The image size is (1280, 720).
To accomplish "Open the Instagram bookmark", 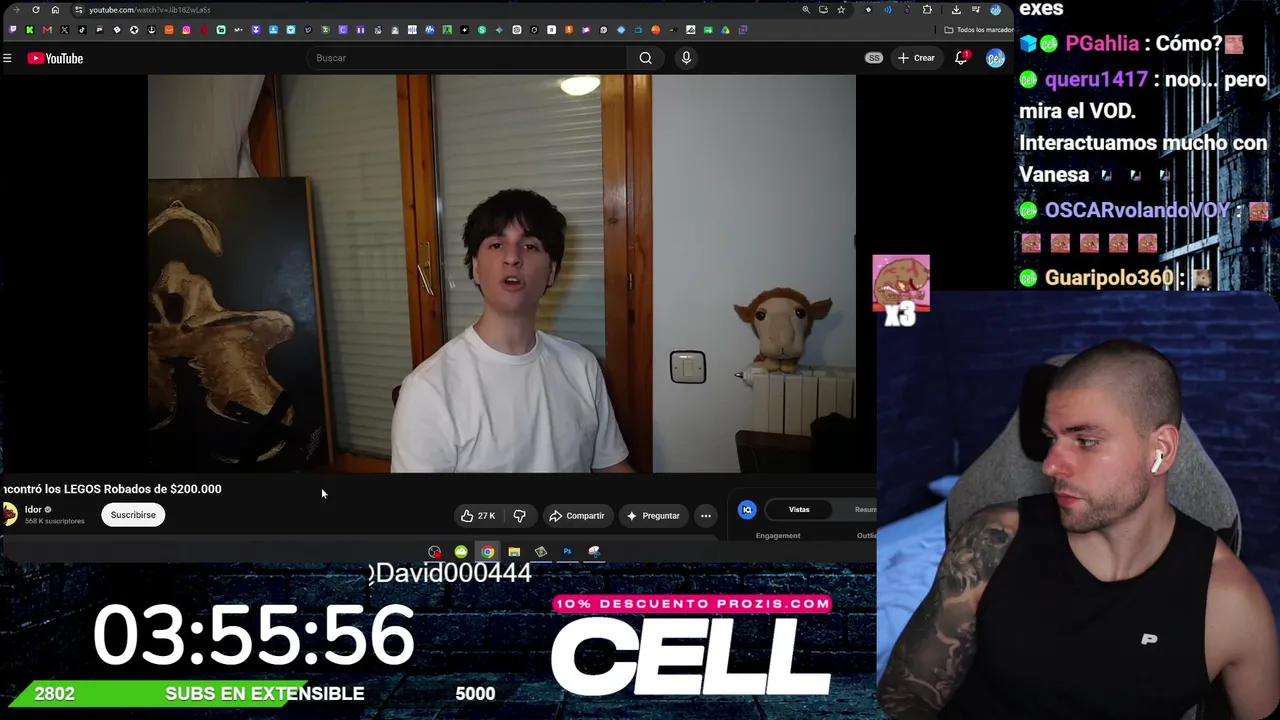I will [x=186, y=30].
